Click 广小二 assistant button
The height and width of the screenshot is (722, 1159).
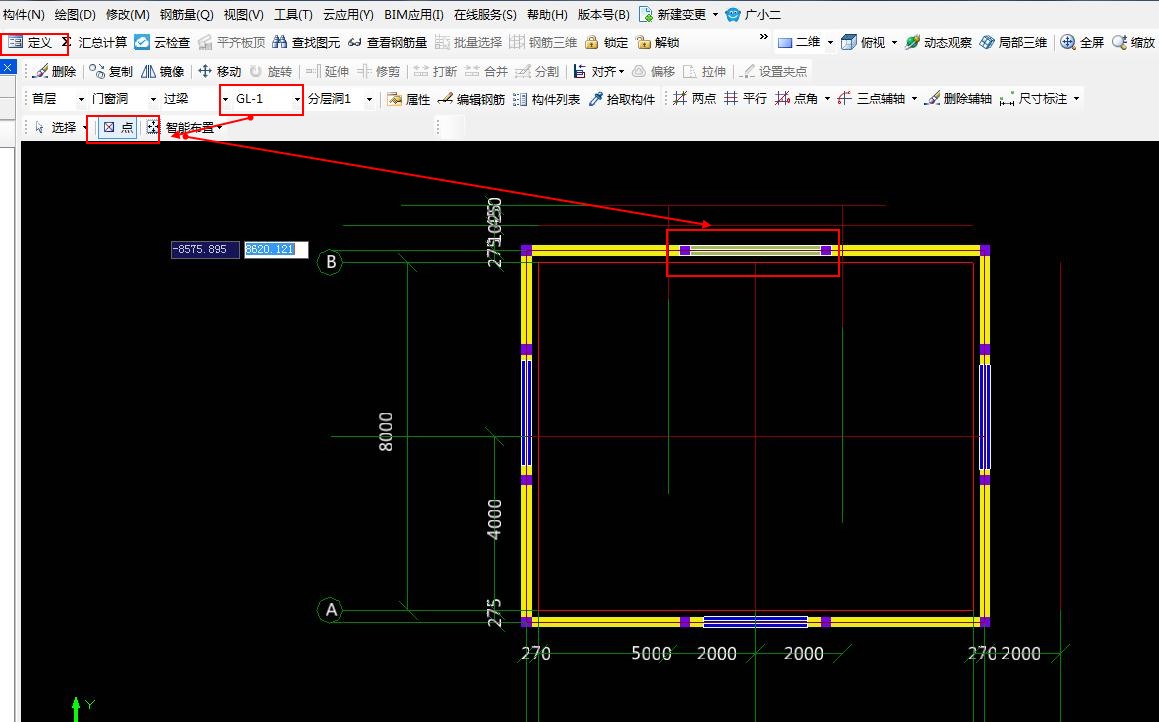[752, 15]
